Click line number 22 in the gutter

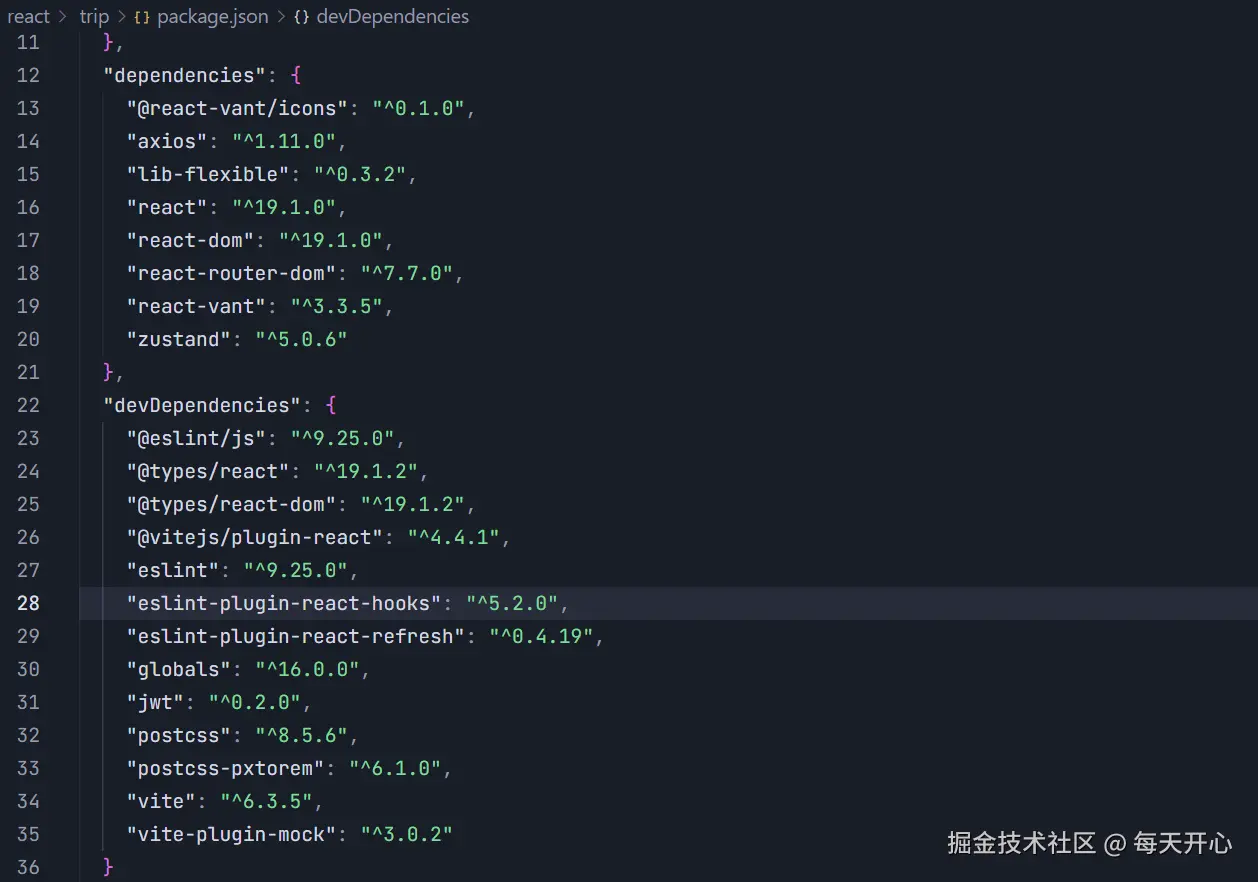(29, 405)
